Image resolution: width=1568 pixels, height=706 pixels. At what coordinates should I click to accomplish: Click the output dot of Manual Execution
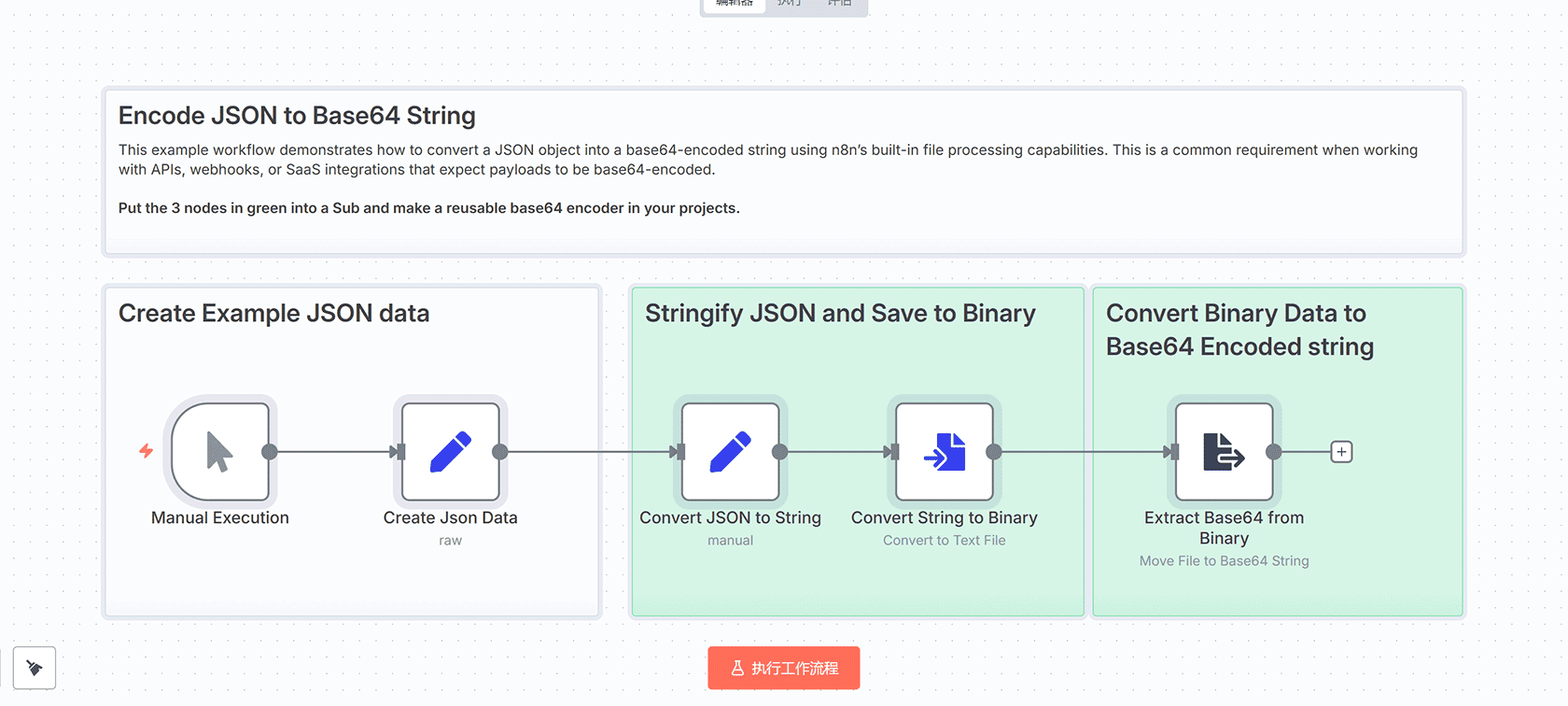270,452
